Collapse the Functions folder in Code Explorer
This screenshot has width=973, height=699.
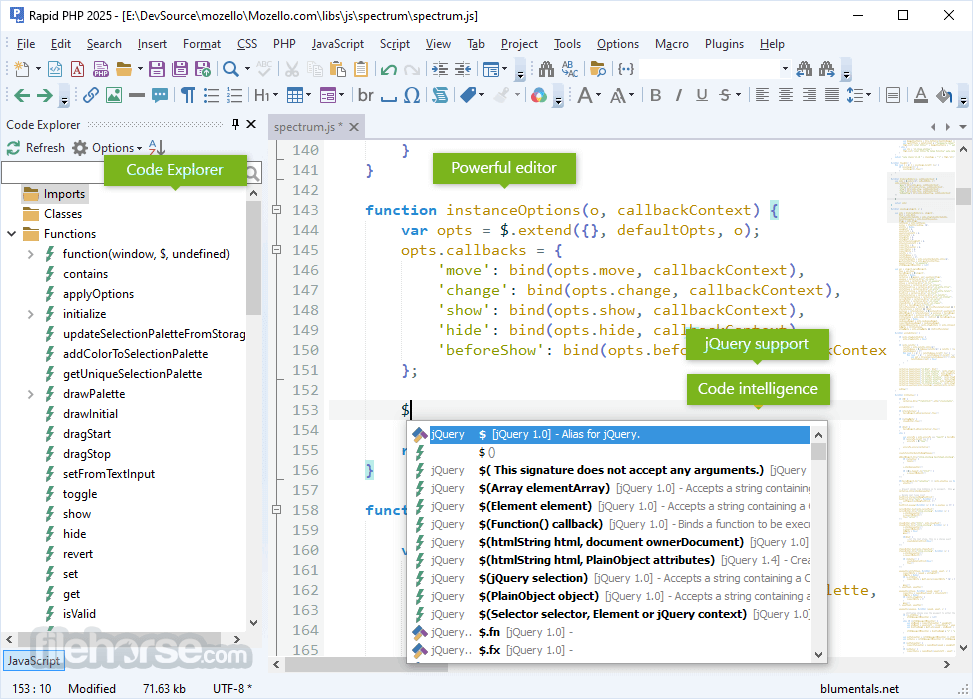tap(12, 234)
